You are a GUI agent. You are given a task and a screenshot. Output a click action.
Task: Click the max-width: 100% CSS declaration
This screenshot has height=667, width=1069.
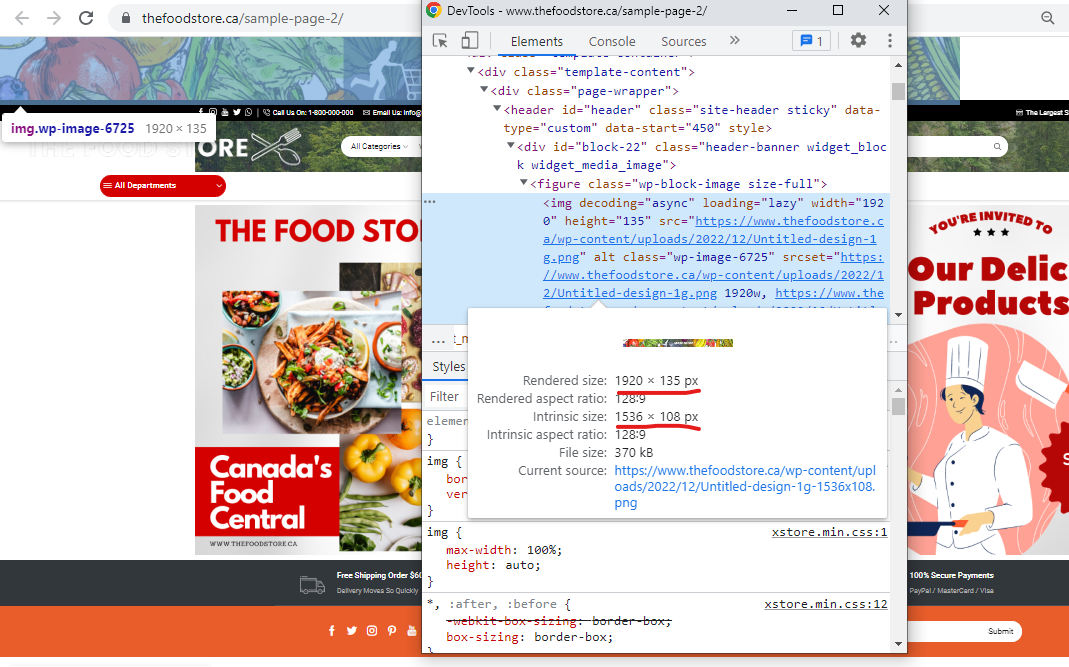[x=504, y=550]
